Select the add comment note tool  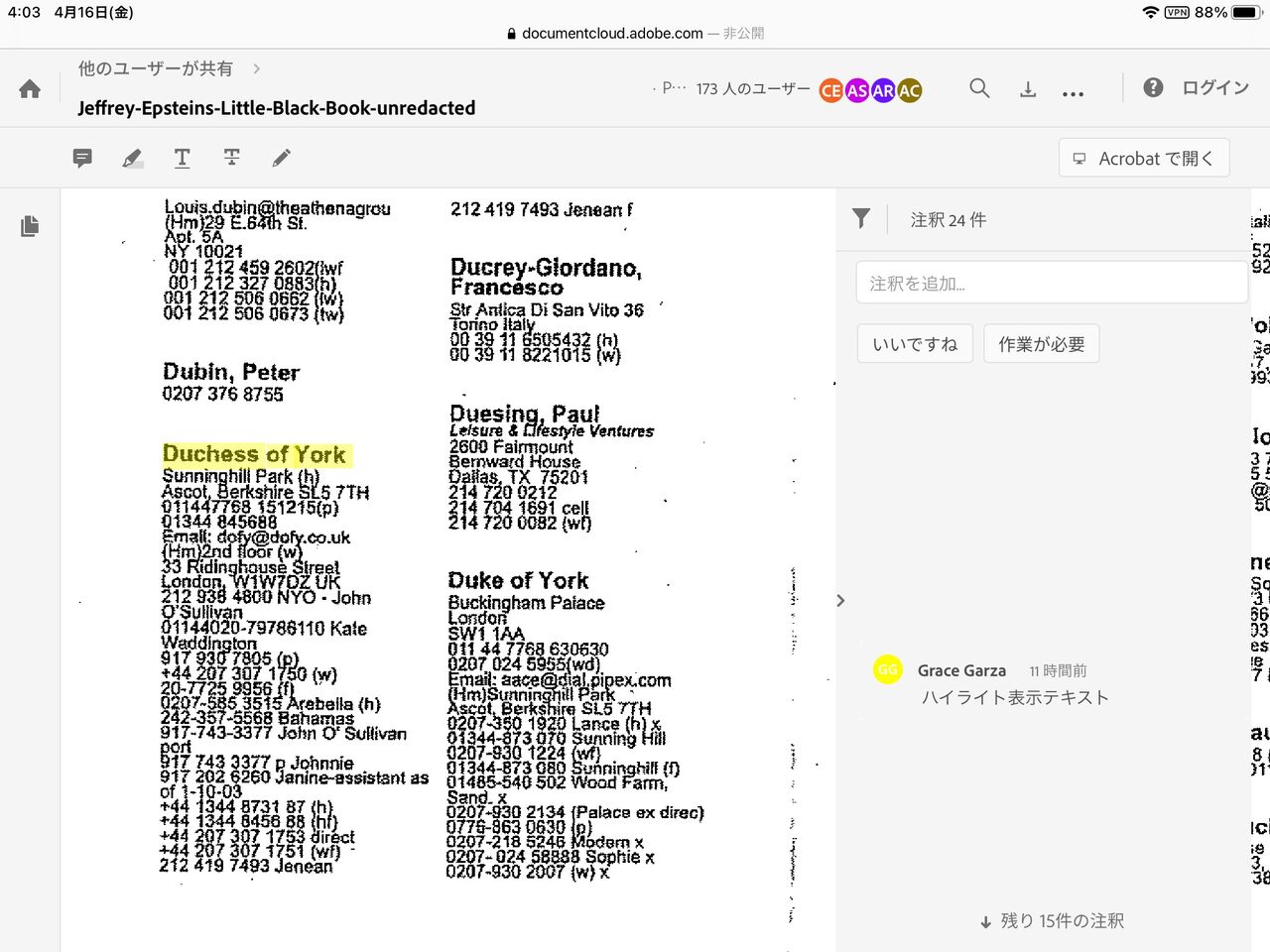coord(82,158)
